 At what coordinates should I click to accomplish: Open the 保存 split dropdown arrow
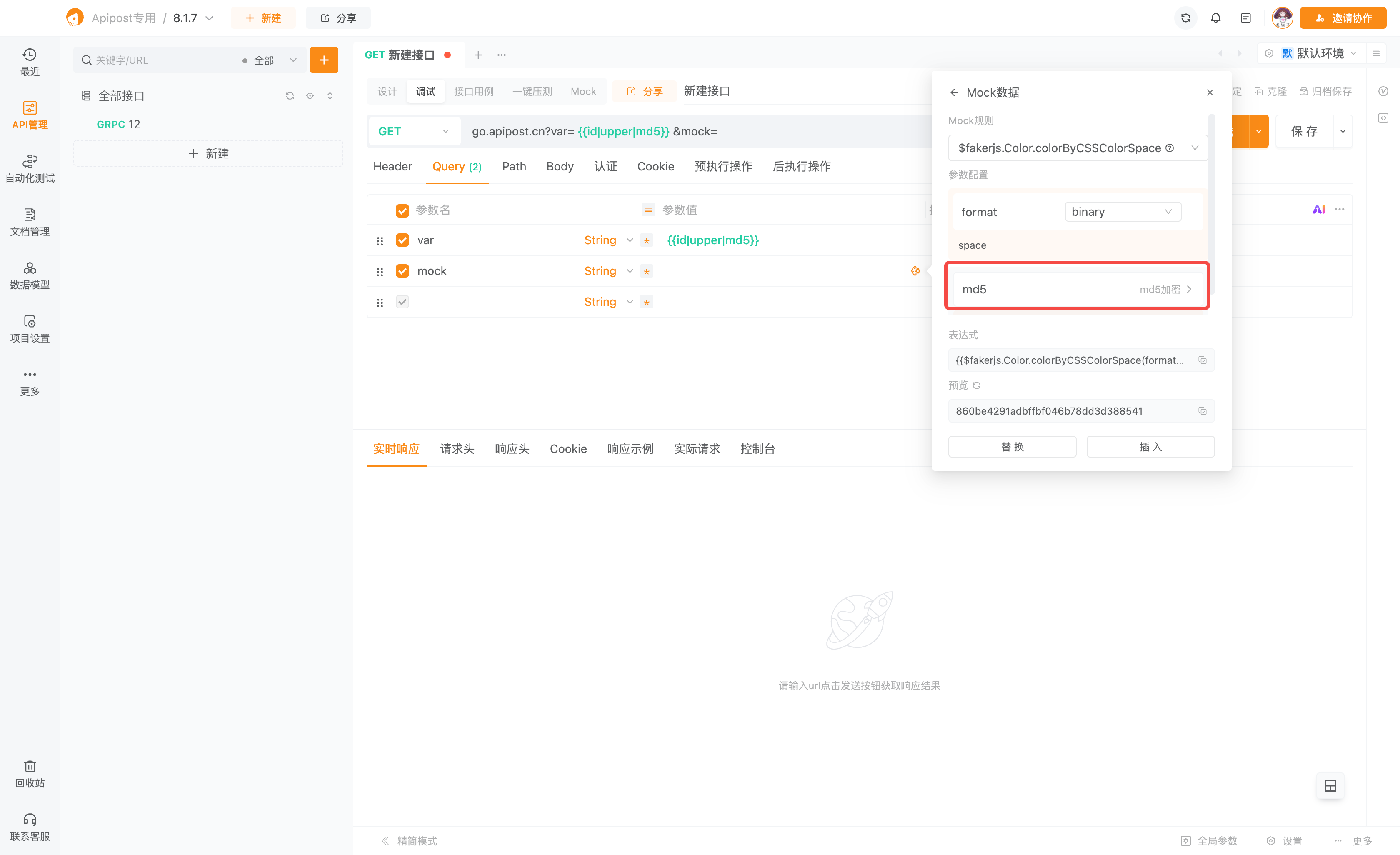coord(1342,131)
